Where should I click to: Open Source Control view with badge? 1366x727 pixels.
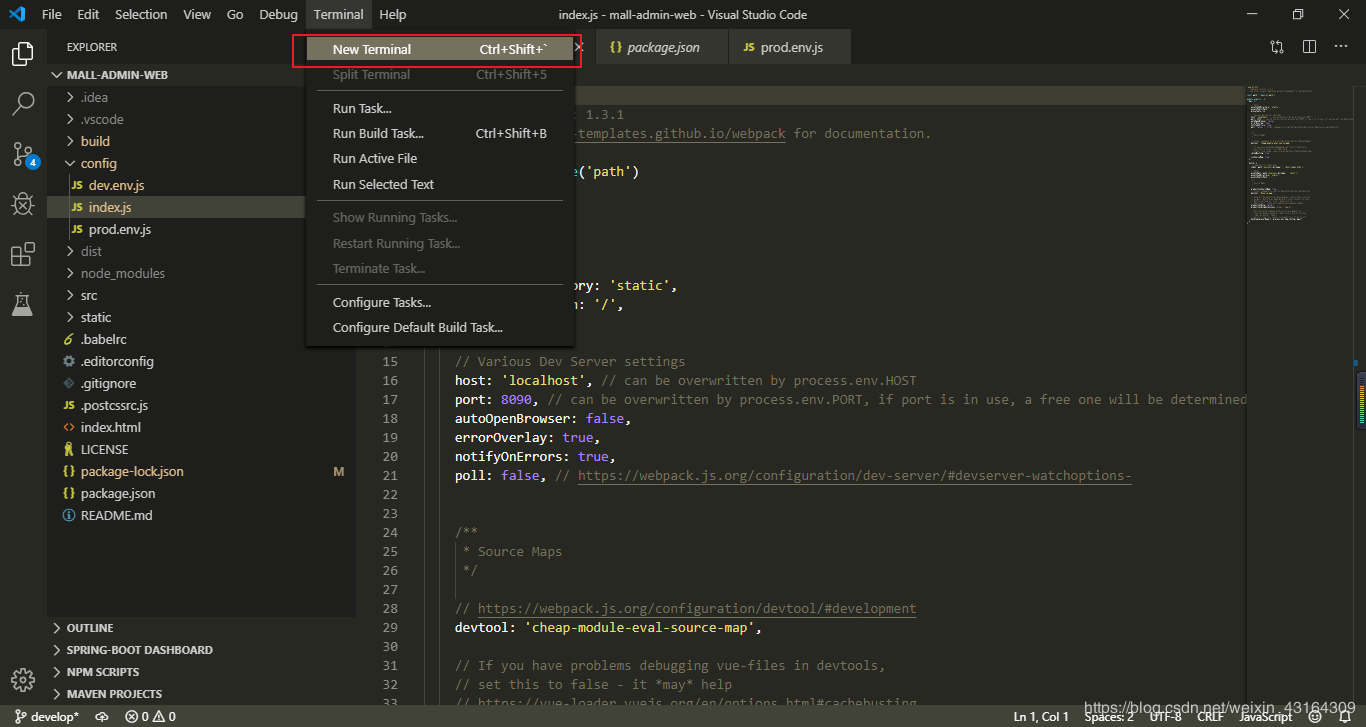pyautogui.click(x=23, y=154)
